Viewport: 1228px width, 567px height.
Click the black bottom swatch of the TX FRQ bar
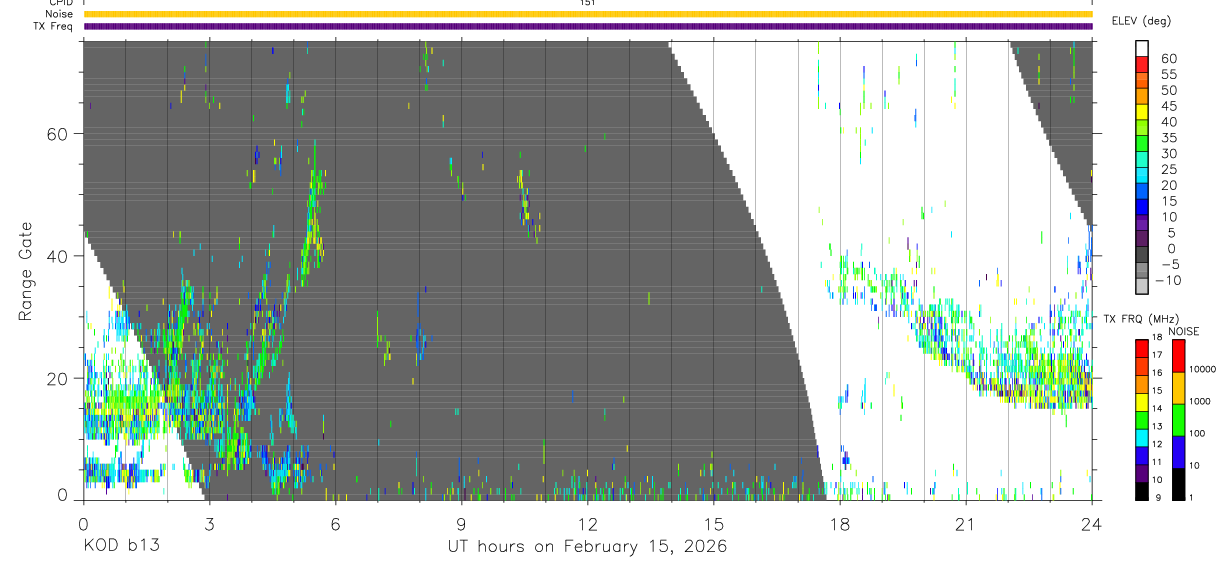click(1142, 490)
